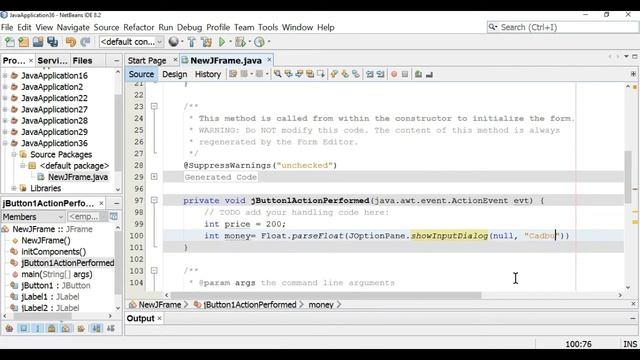Click the Stop Macro Recording square icon
This screenshot has width=640, height=360.
coord(405,74)
